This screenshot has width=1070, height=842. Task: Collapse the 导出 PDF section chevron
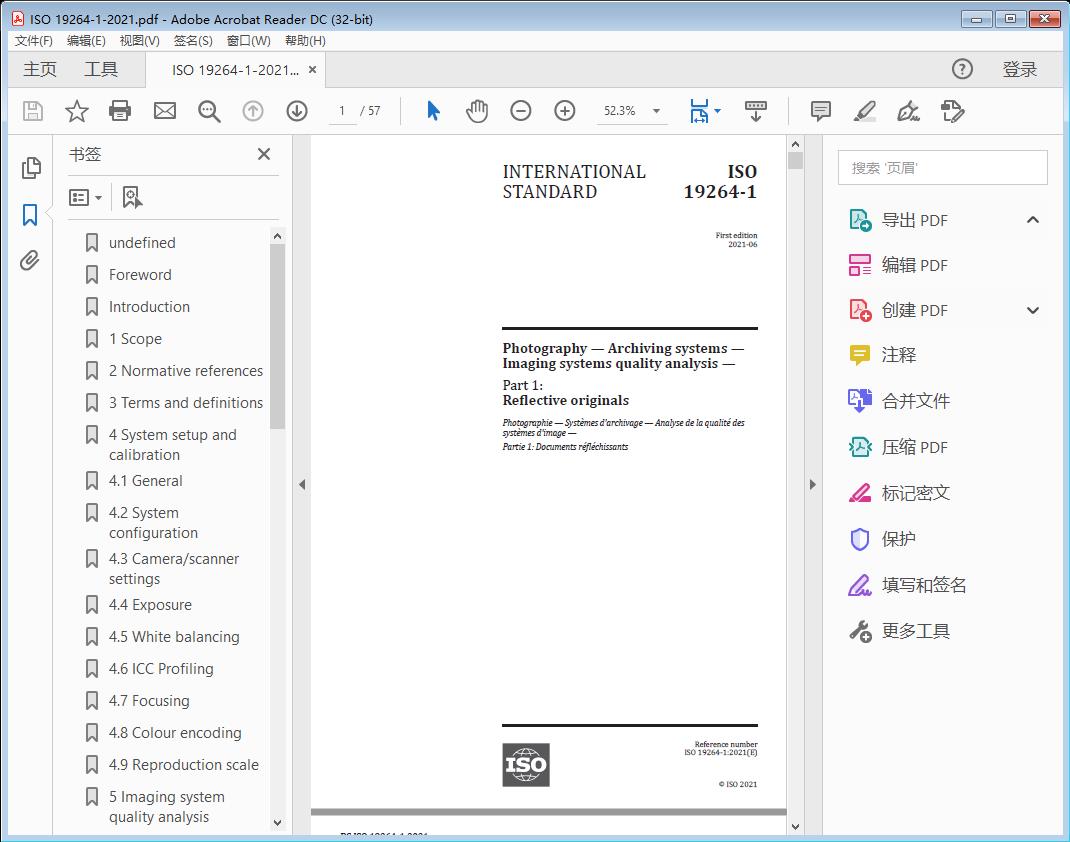click(x=1033, y=219)
